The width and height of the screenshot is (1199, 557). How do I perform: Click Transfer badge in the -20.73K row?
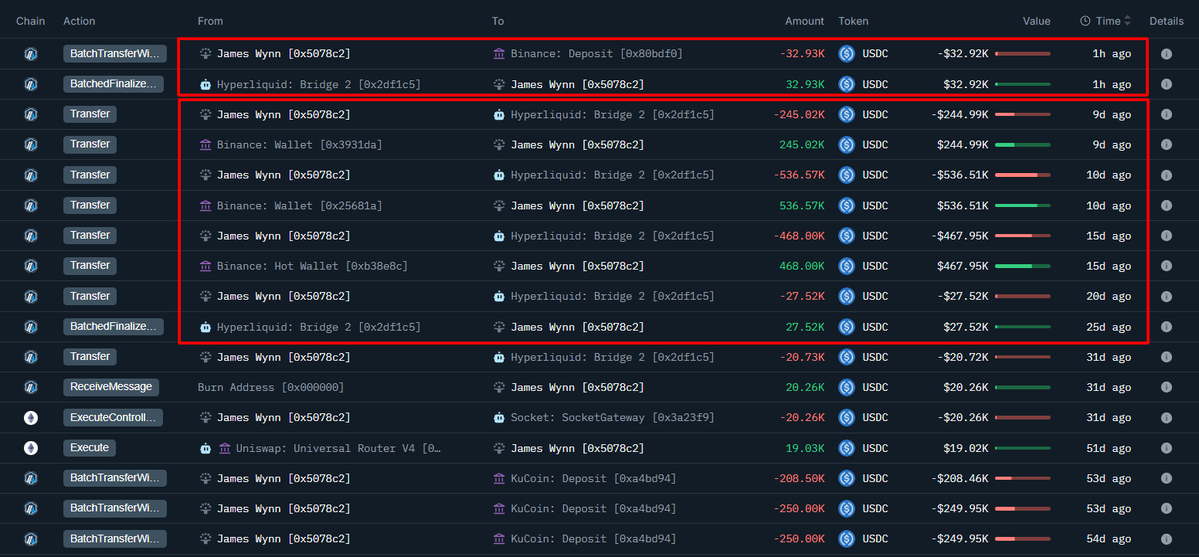click(89, 357)
